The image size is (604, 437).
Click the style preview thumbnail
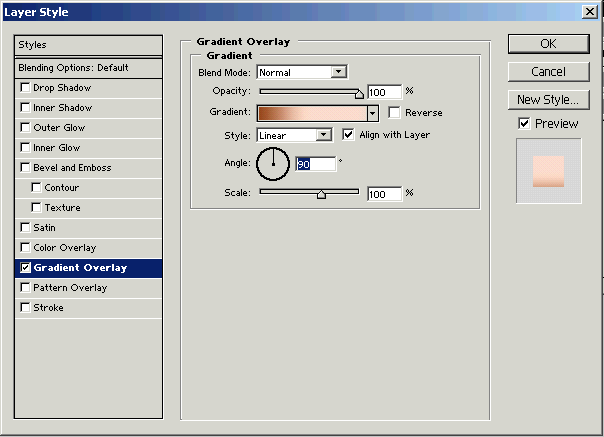[x=549, y=171]
